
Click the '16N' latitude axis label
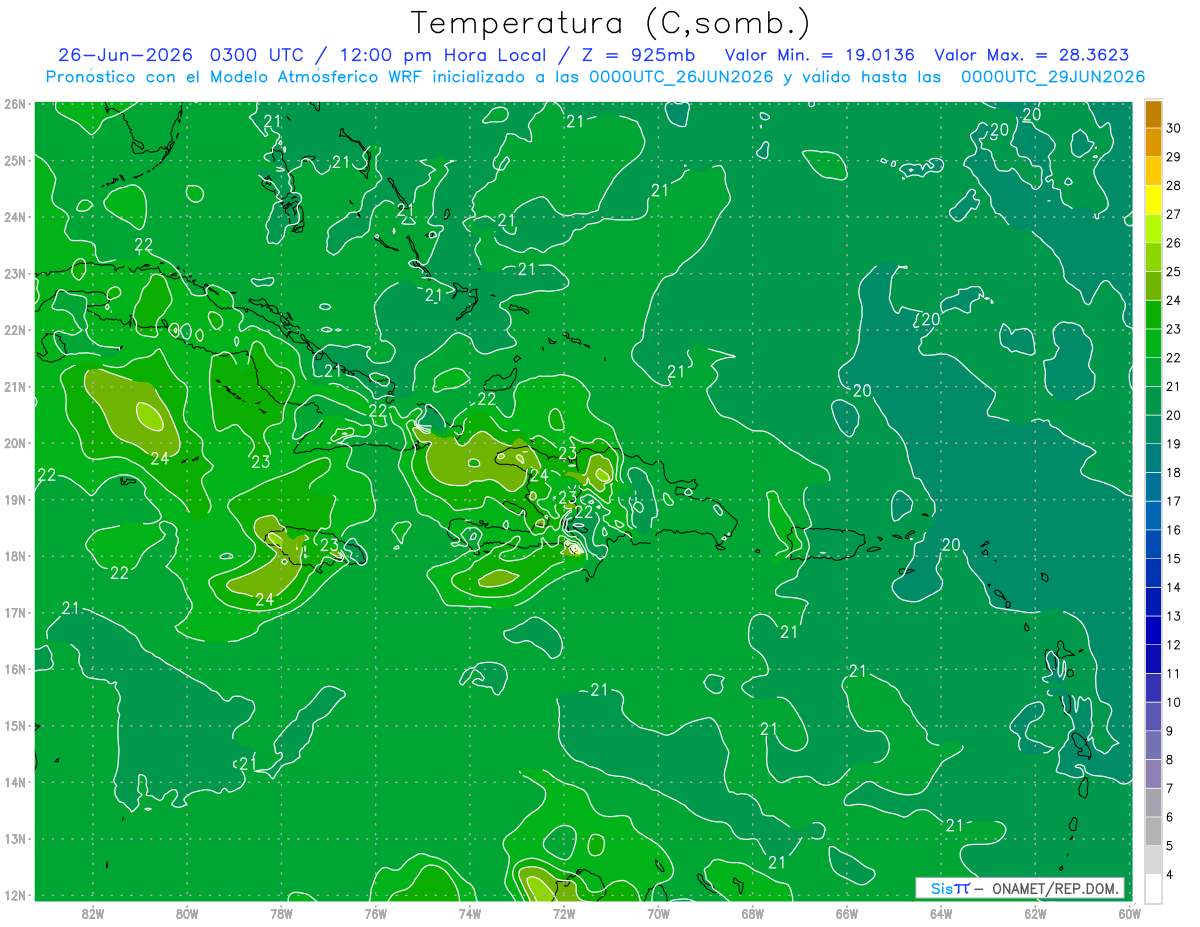15,669
